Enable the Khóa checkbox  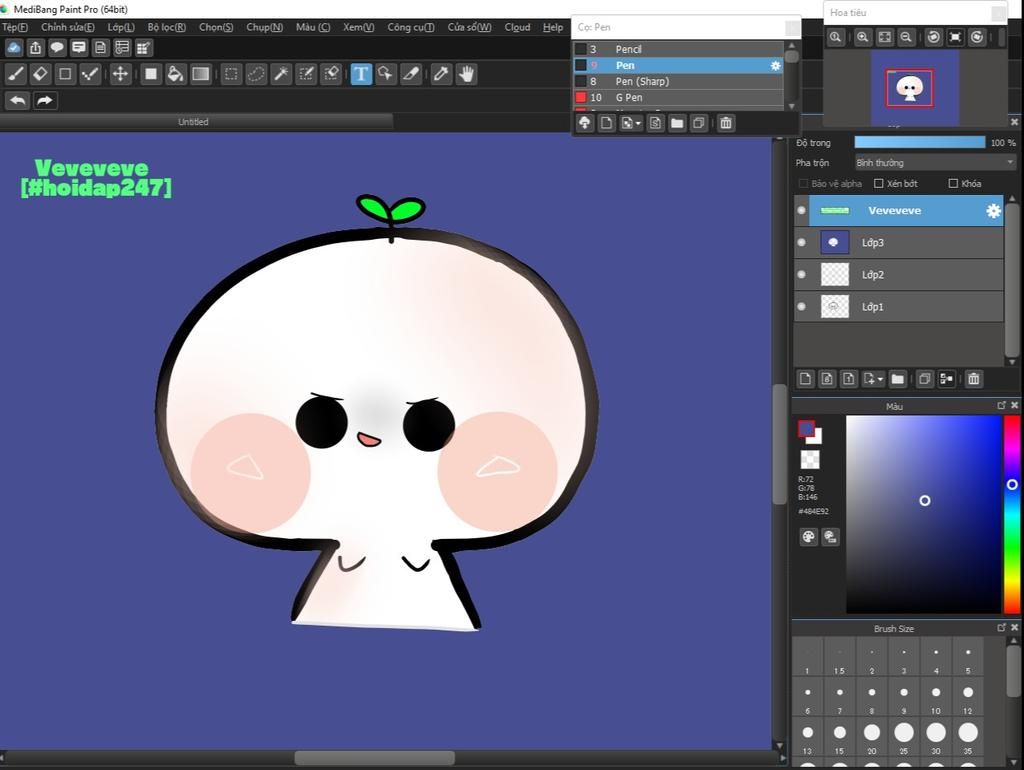point(953,184)
